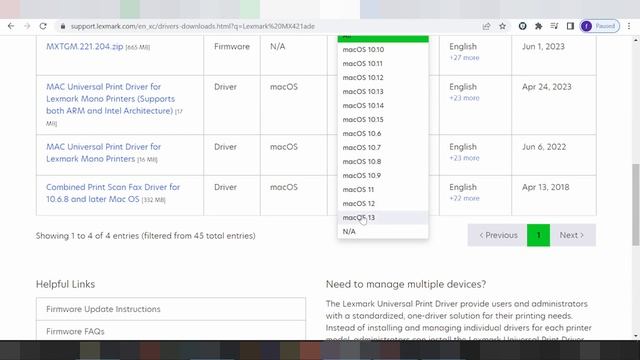Viewport: 640px width, 360px height.
Task: Expand +23 more languages for Jun 6, 2022 row
Action: pyautogui.click(x=464, y=158)
